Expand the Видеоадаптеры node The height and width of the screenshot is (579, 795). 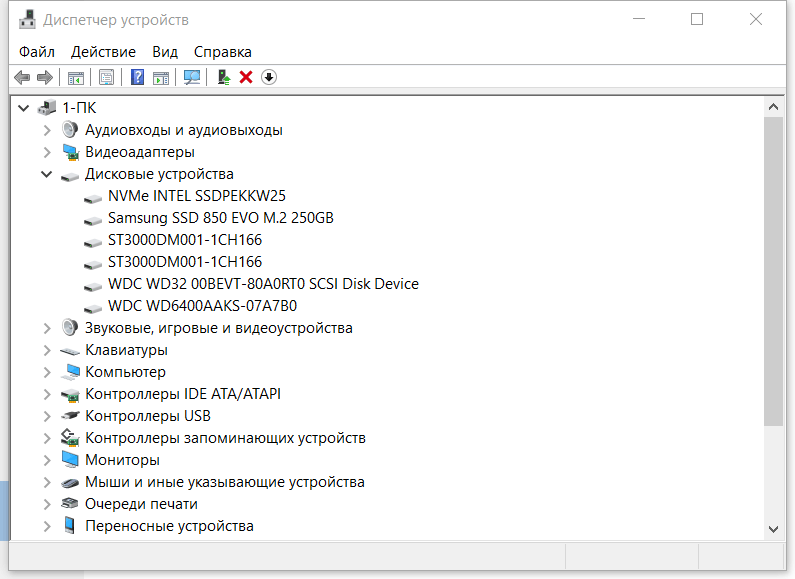point(47,152)
